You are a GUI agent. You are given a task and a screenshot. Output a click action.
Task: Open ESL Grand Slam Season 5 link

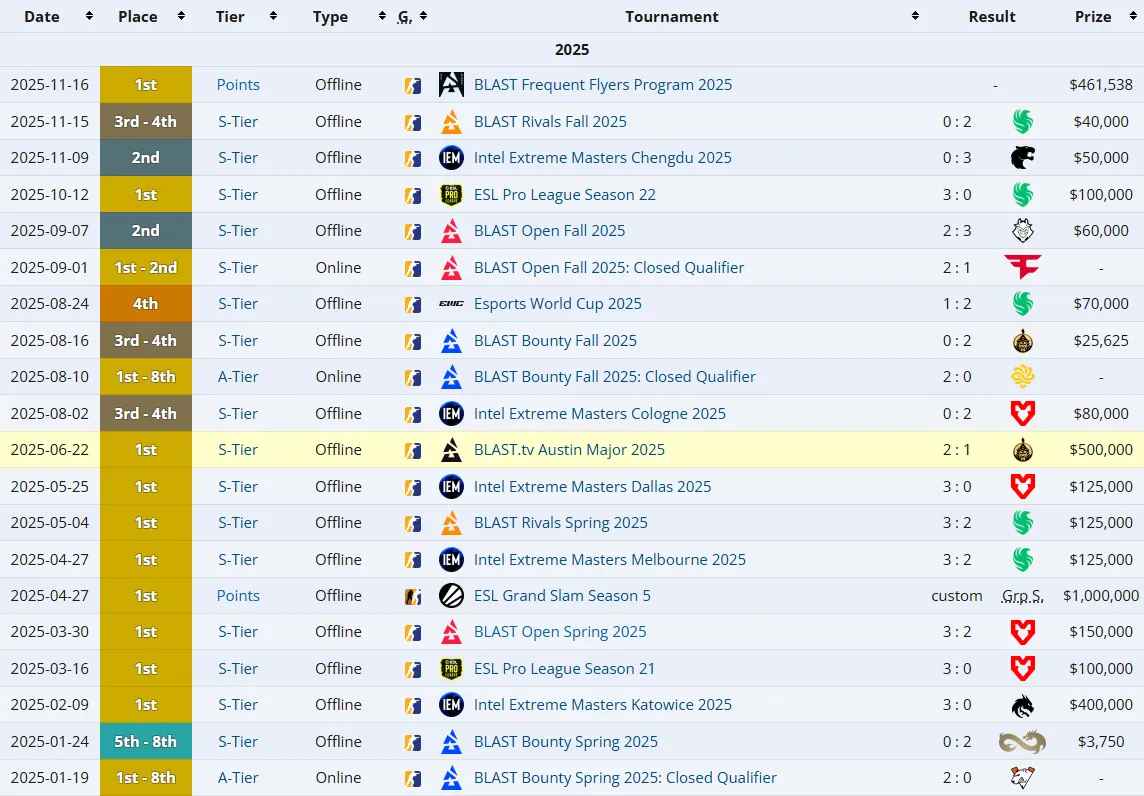click(x=562, y=595)
